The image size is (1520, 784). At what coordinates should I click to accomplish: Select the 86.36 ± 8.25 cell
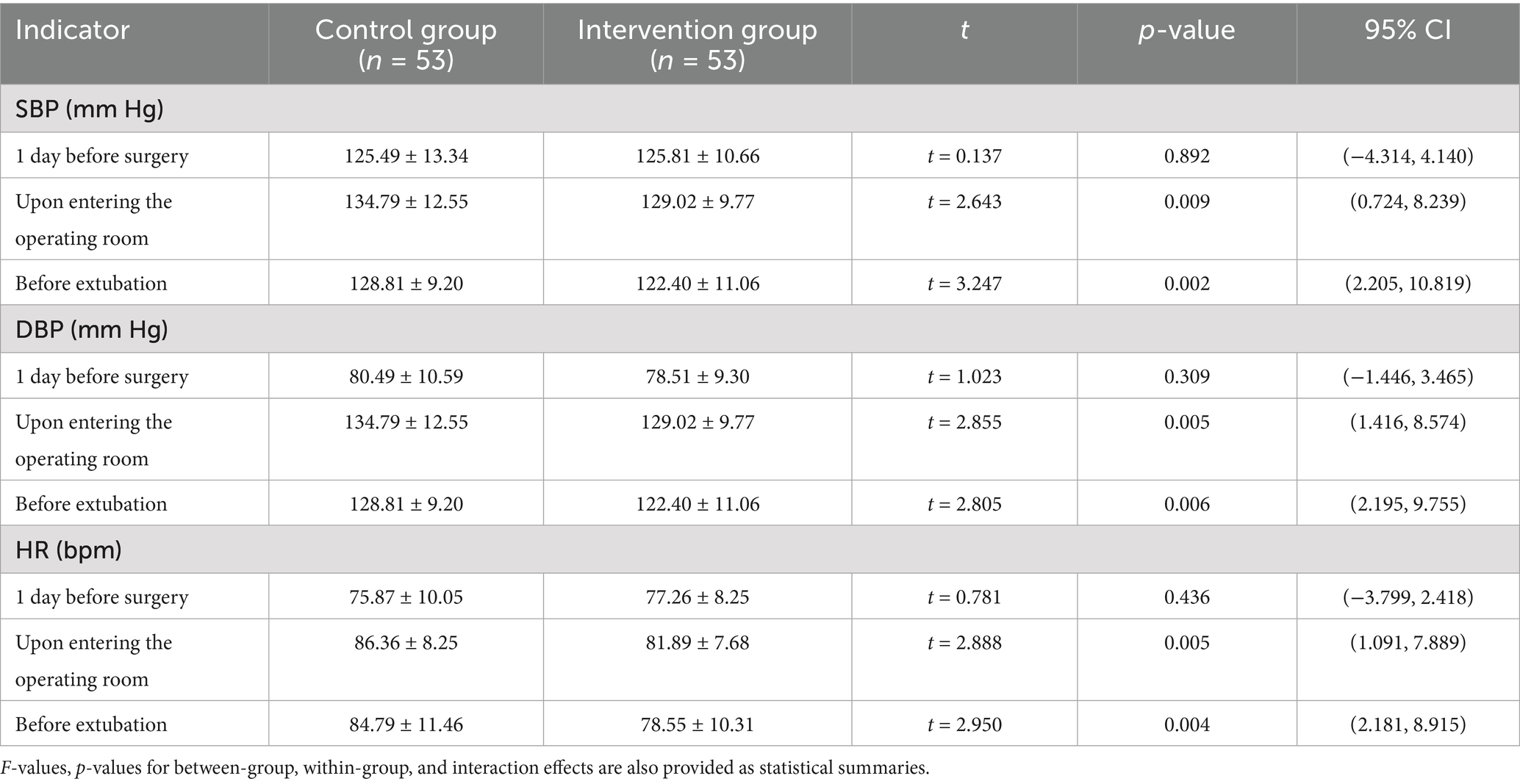coord(406,642)
